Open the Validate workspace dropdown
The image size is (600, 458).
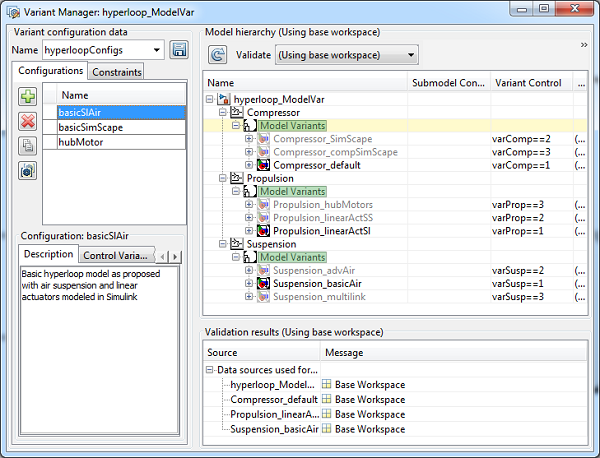(x=411, y=54)
